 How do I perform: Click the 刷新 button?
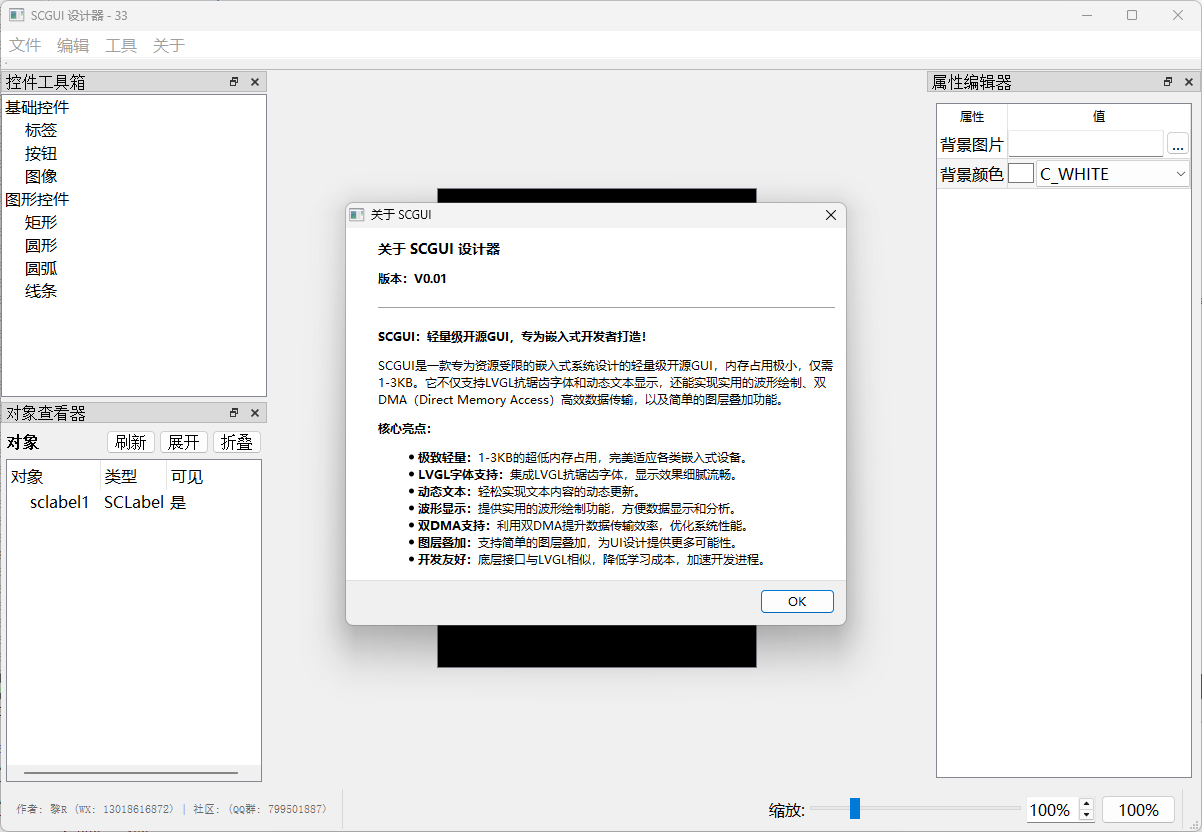click(x=131, y=442)
